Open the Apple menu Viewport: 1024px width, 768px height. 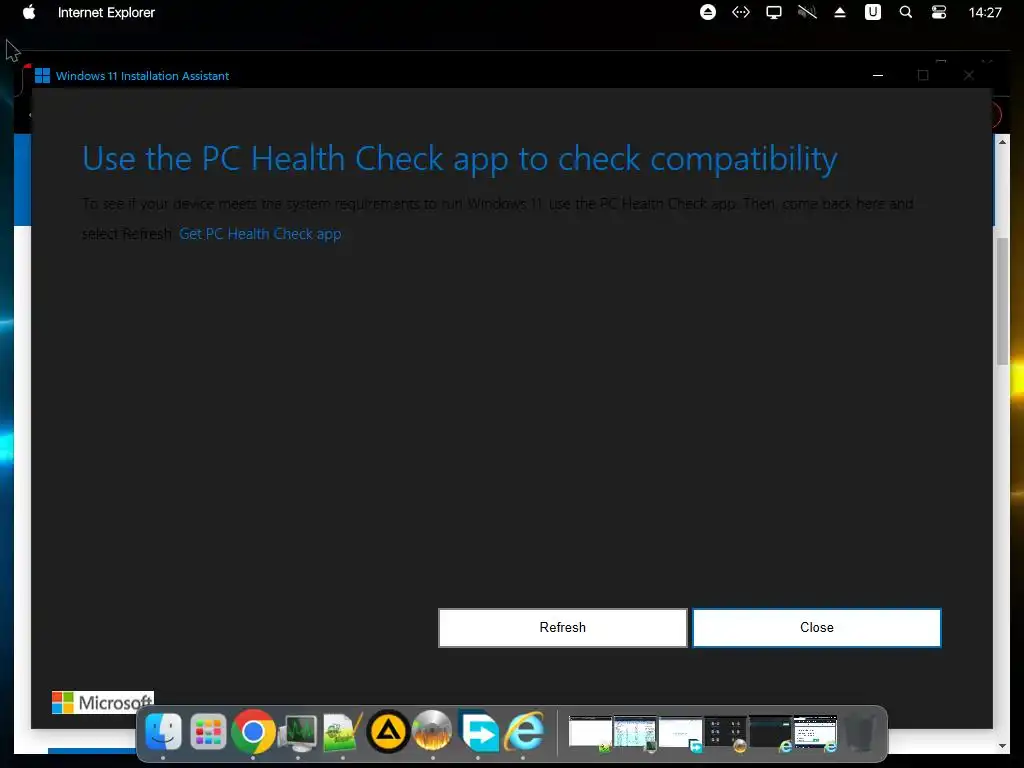coord(29,12)
